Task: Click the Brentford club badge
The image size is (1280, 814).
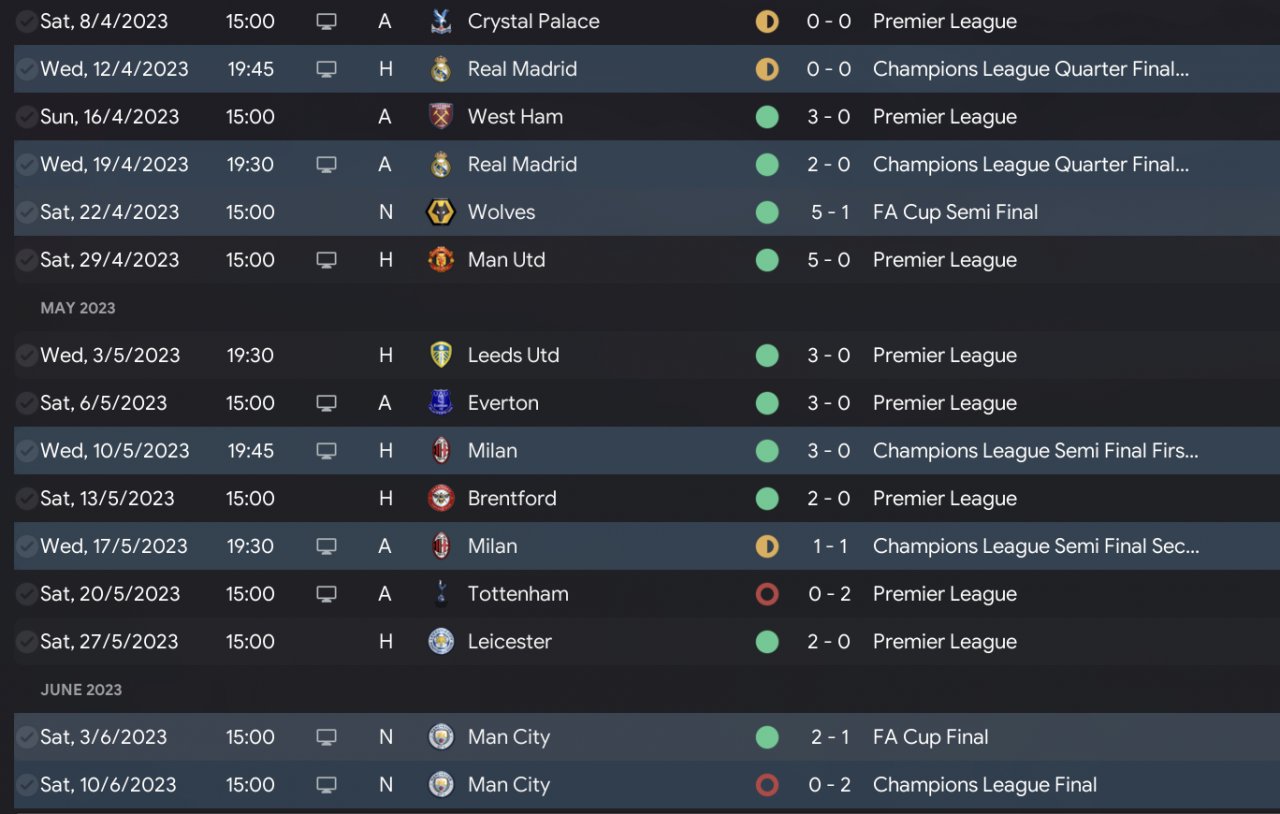Action: tap(441, 498)
